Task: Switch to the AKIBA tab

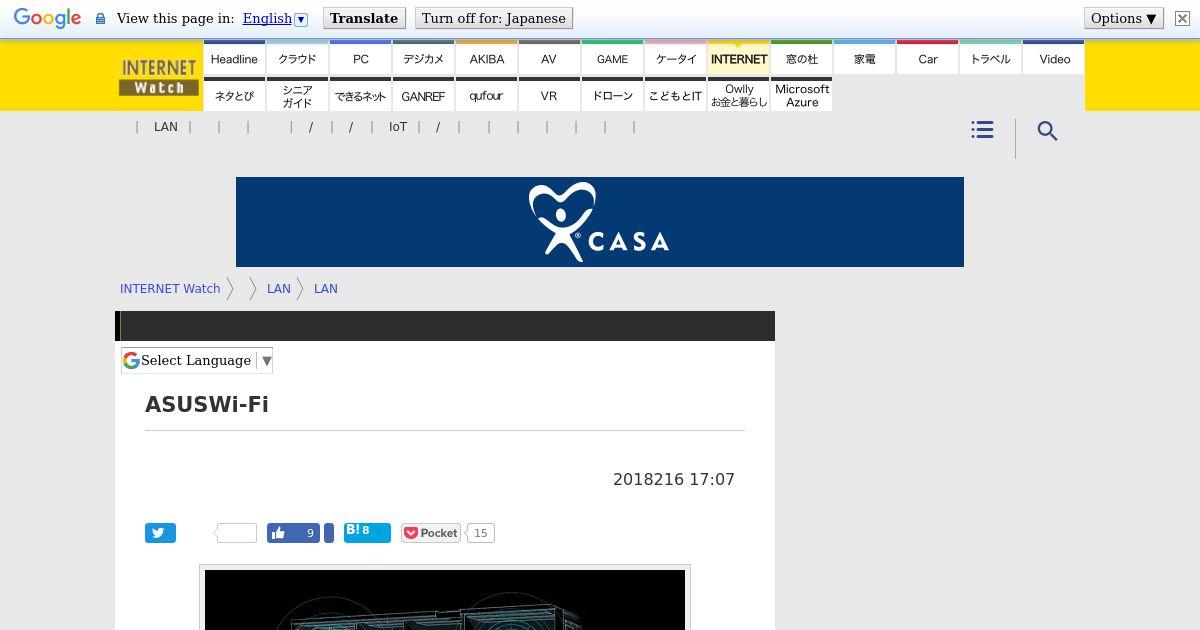Action: point(486,59)
